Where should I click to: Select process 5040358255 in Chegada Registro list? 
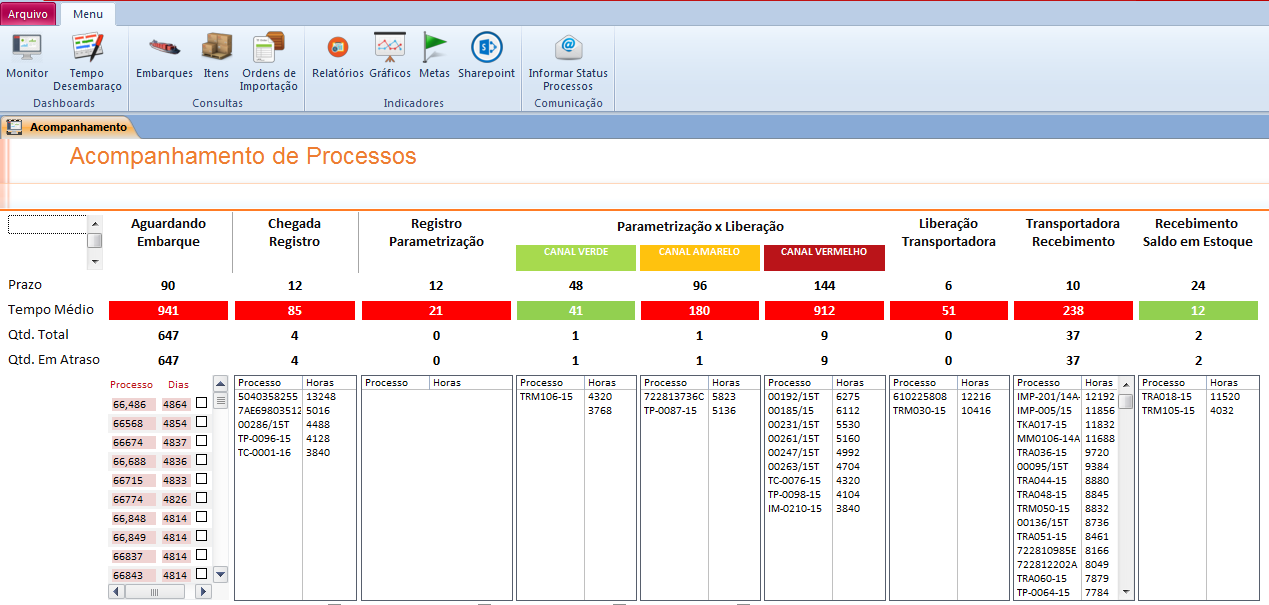(x=295, y=397)
